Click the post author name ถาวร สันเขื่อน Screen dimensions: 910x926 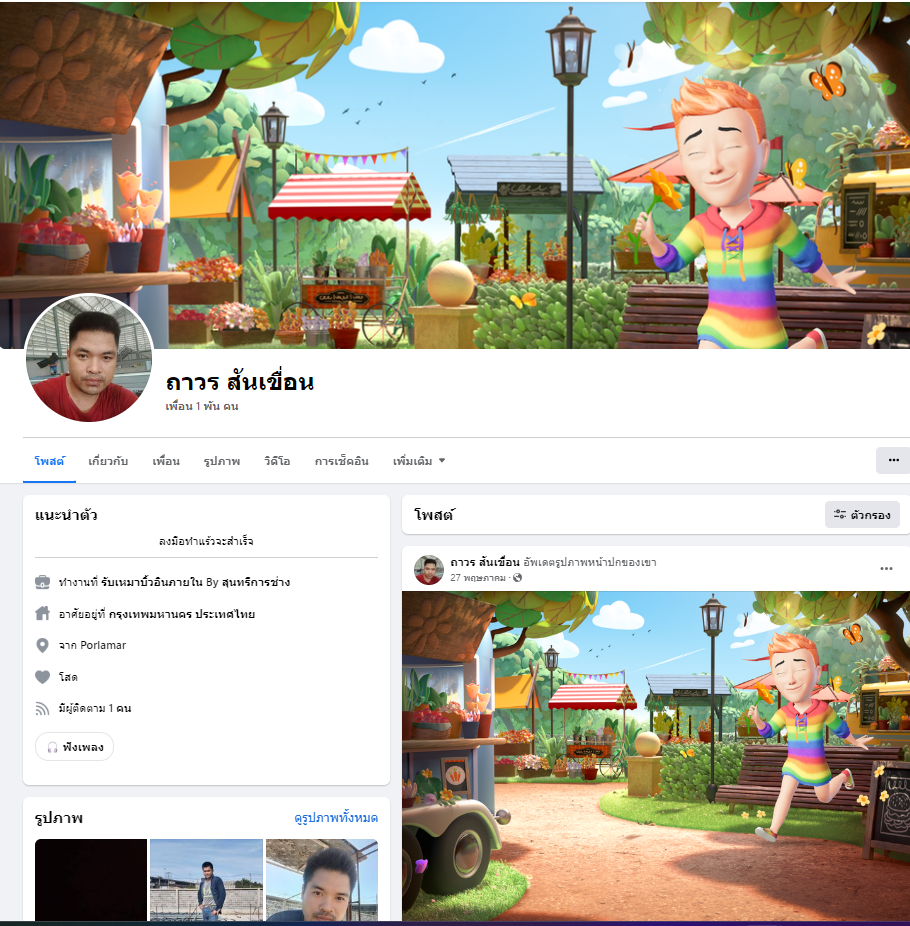(485, 562)
